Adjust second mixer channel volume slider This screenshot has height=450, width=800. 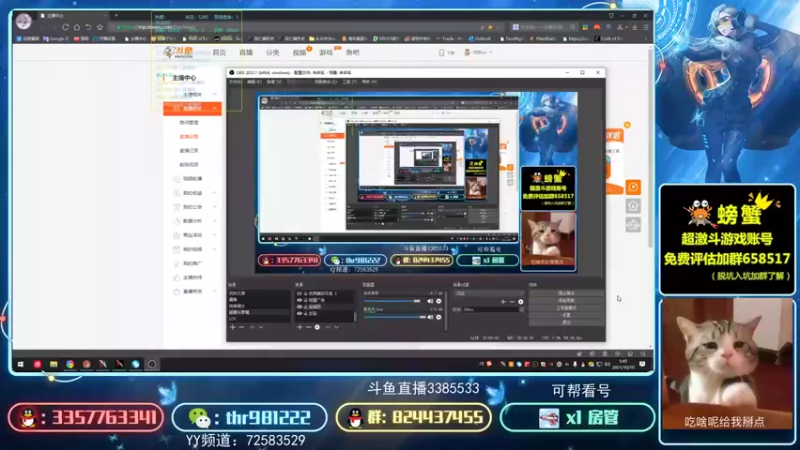coord(394,317)
